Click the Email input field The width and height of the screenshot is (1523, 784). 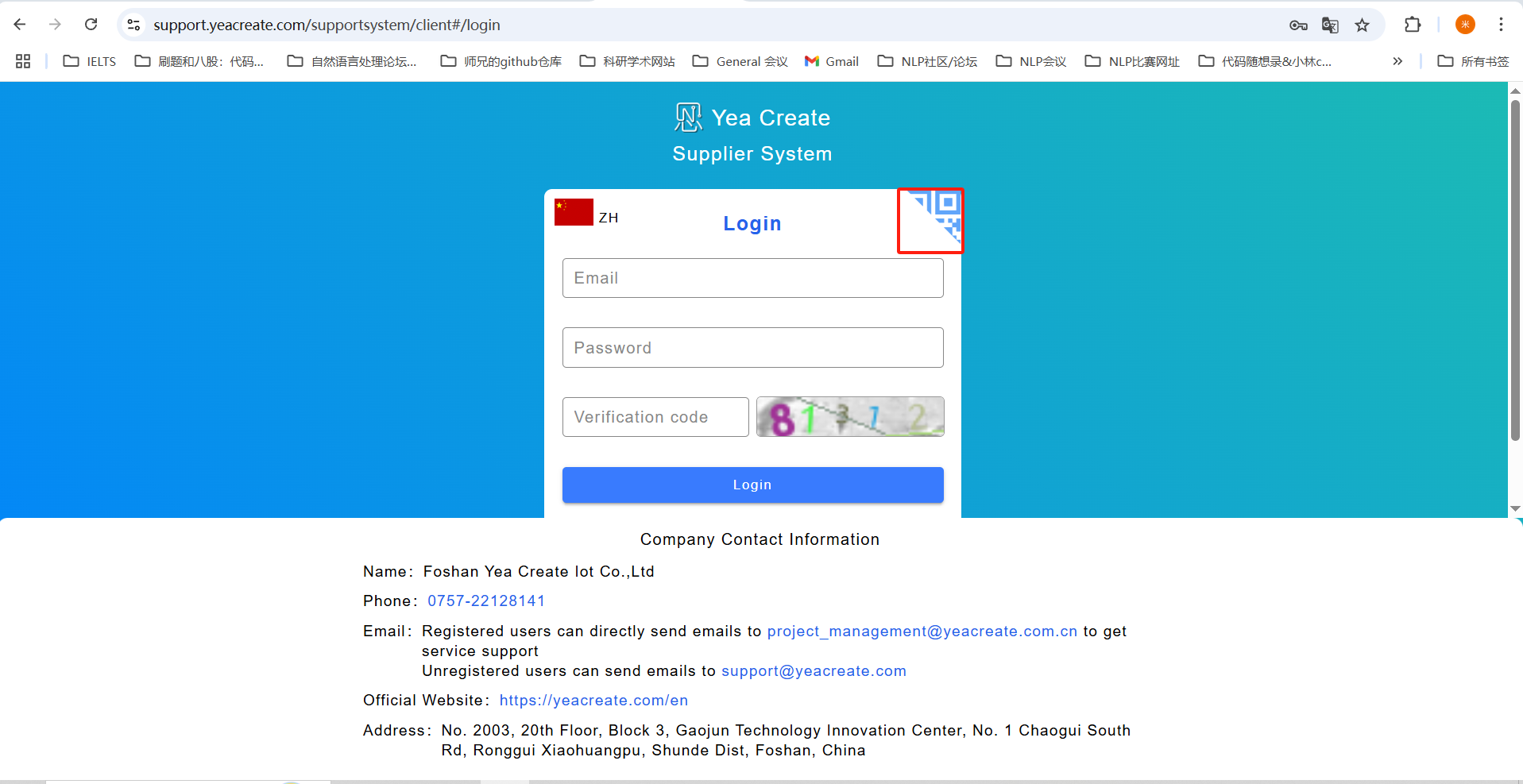pos(752,278)
